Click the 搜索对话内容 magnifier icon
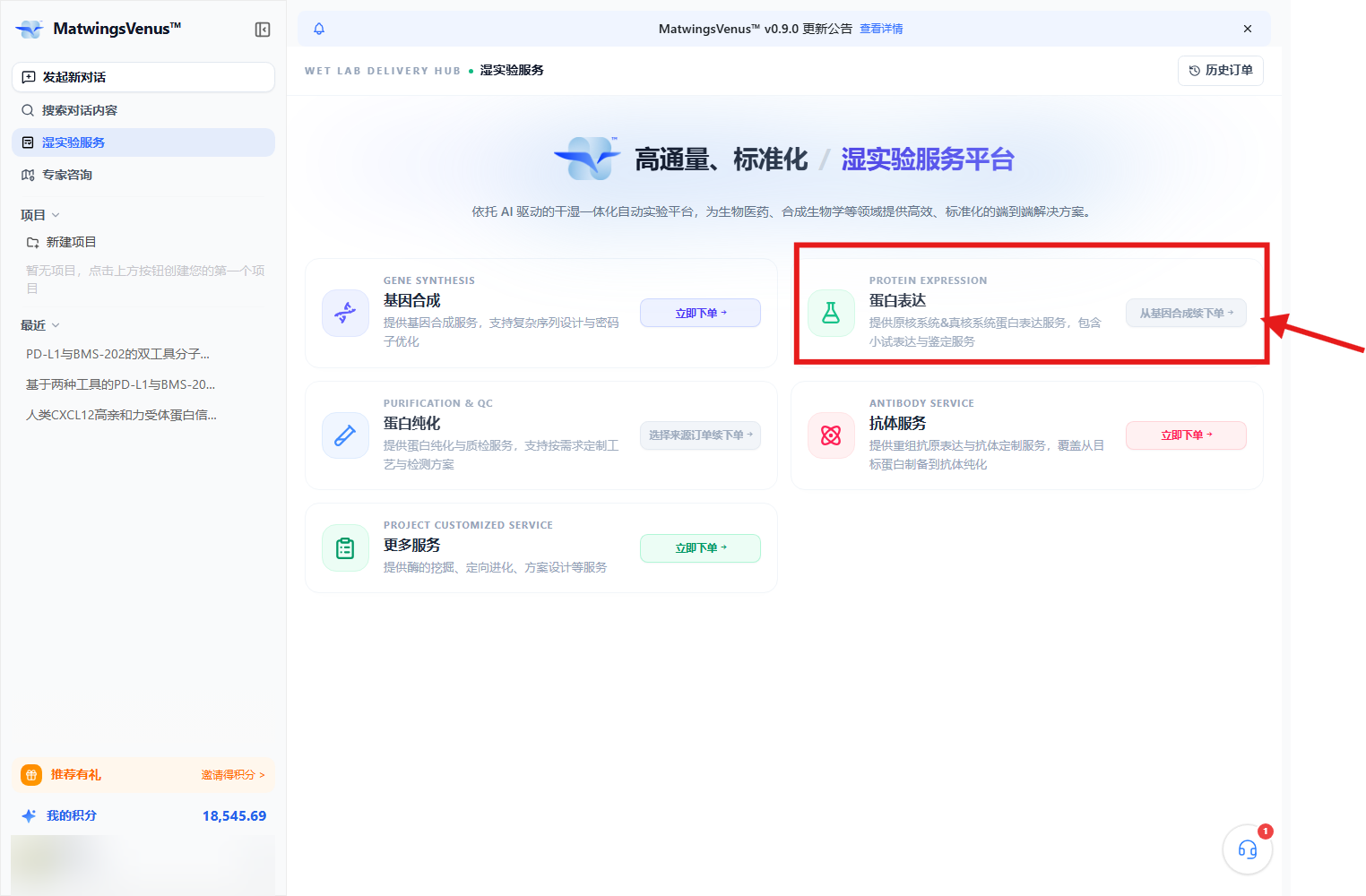The image size is (1366, 896). [x=28, y=110]
